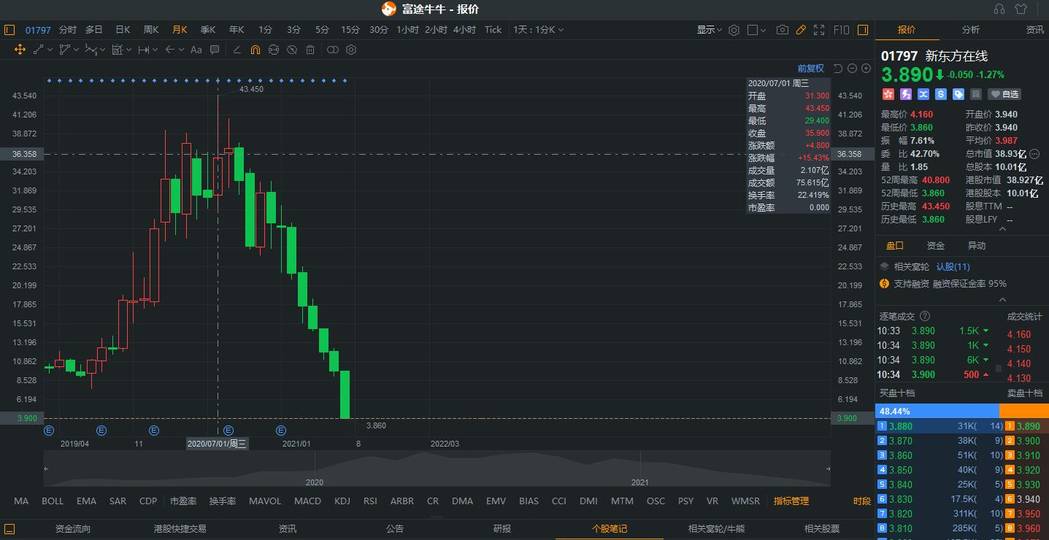Lock drawings with the lock icon
The width and height of the screenshot is (1049, 540).
click(x=274, y=50)
